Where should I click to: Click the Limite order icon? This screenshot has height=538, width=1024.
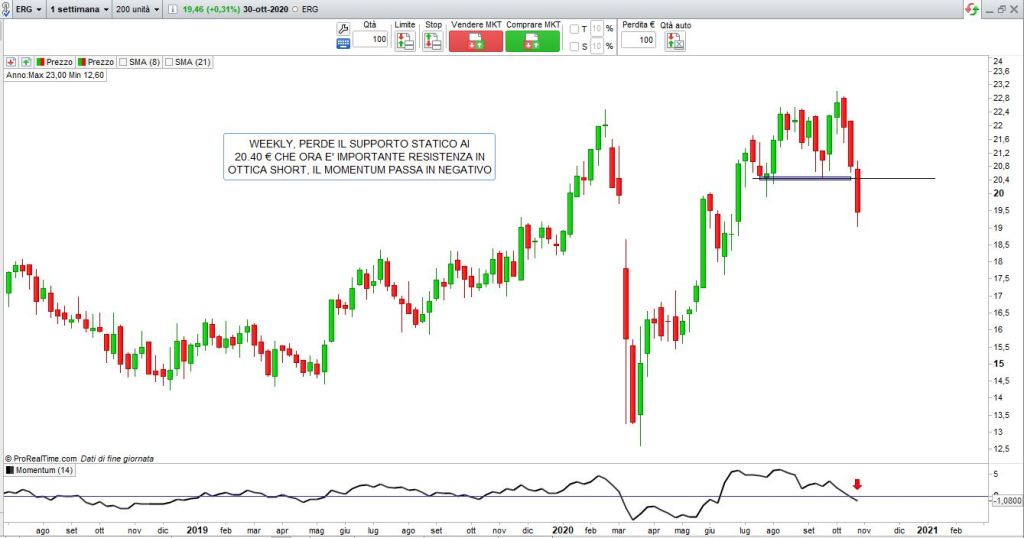pos(404,41)
